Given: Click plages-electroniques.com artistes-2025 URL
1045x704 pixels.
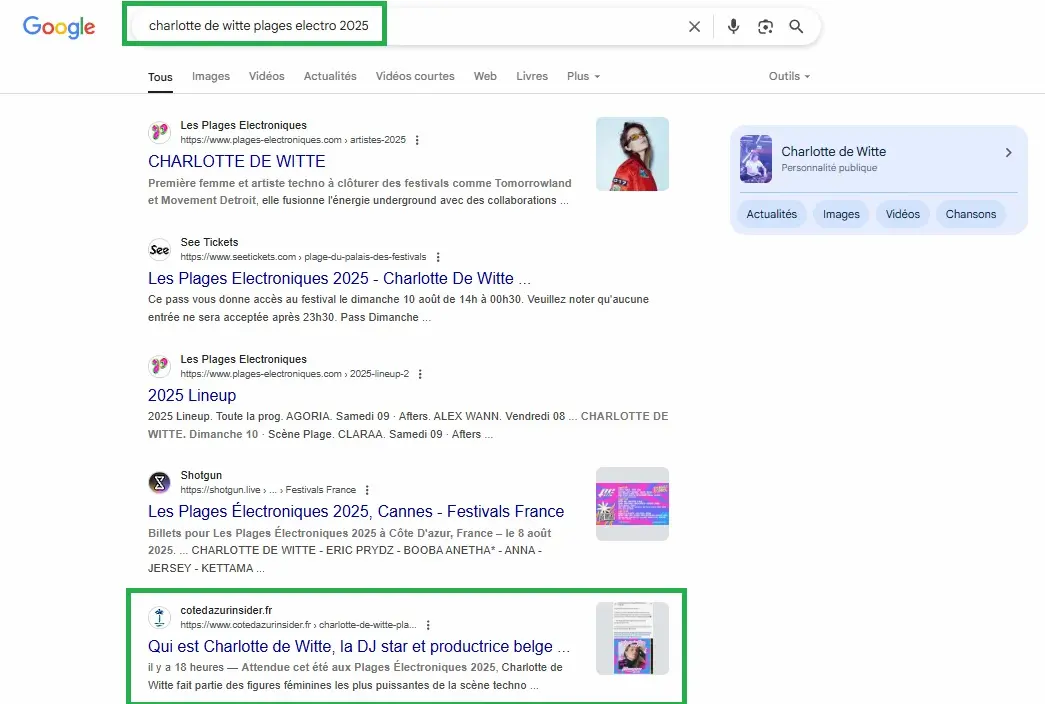Looking at the screenshot, I should pyautogui.click(x=293, y=140).
